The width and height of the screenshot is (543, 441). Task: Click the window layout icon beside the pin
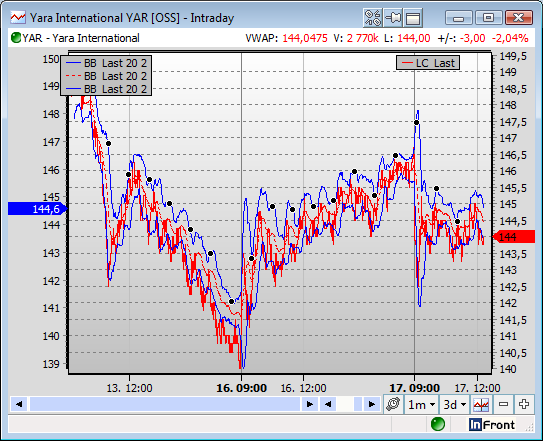[x=413, y=18]
